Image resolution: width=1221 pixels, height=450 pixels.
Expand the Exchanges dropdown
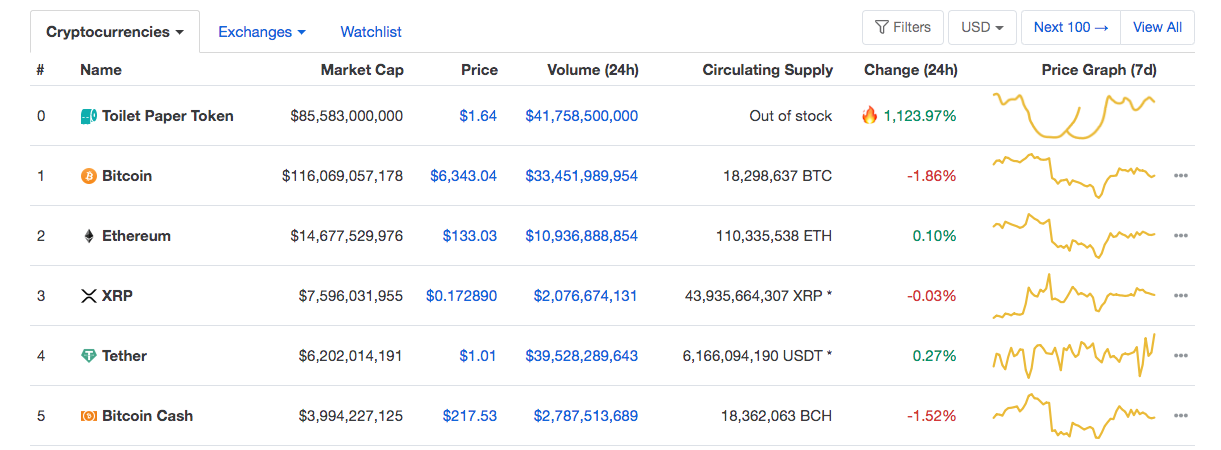click(262, 32)
